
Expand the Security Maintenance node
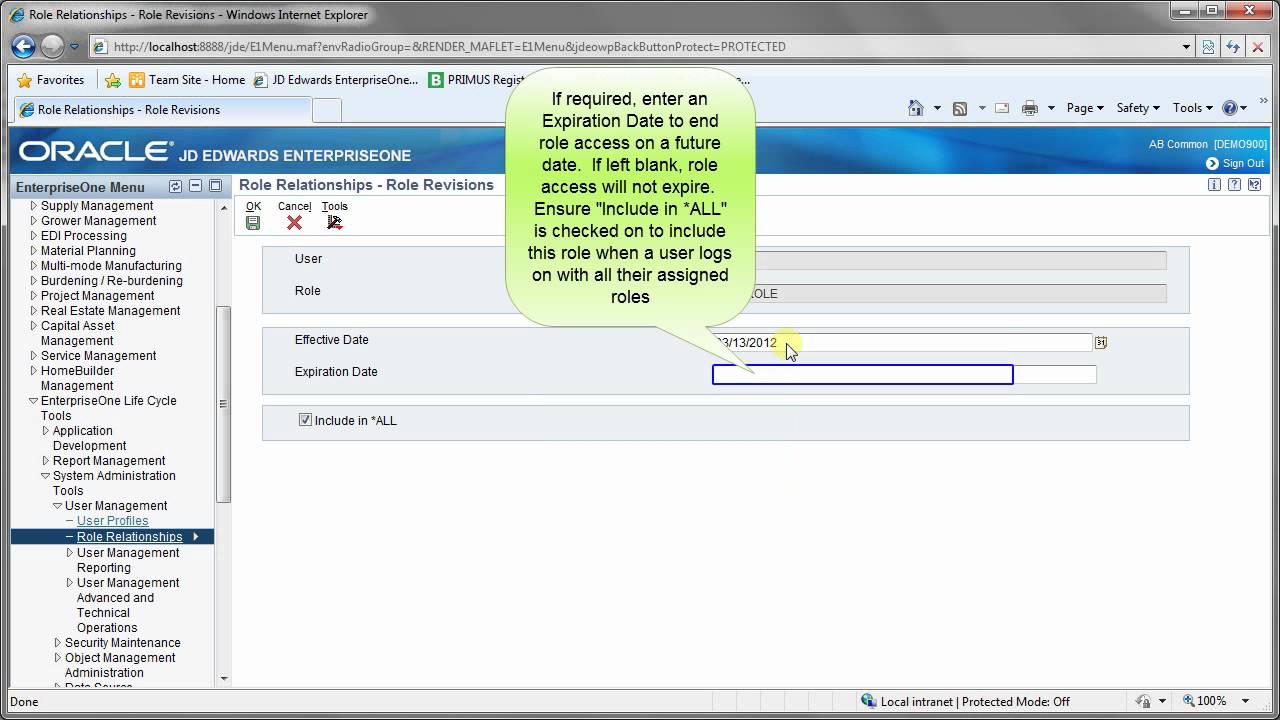coord(57,642)
